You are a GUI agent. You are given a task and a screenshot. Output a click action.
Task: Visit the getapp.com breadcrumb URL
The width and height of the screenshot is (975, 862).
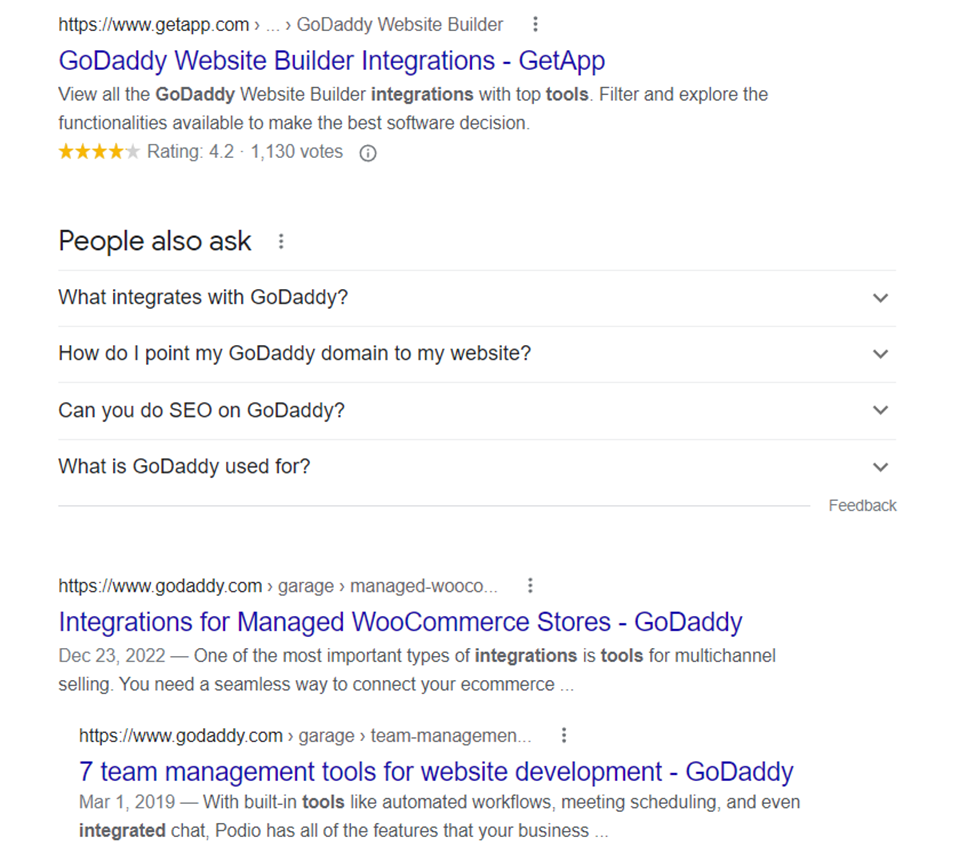click(x=153, y=24)
